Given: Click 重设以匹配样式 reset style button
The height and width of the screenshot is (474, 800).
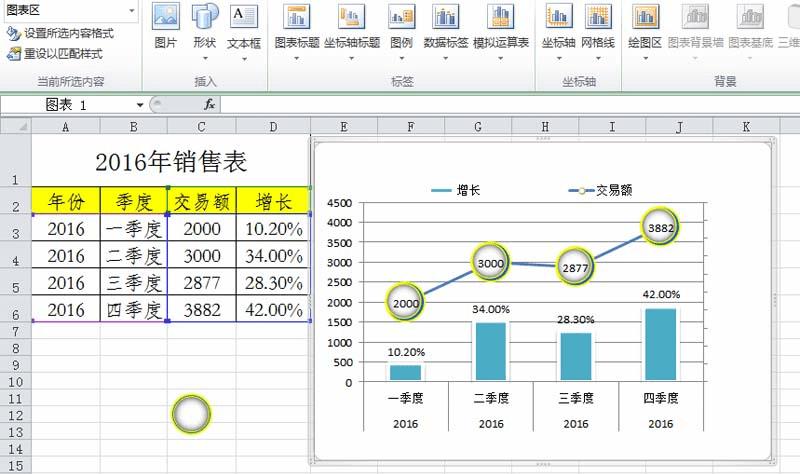Looking at the screenshot, I should pyautogui.click(x=55, y=54).
